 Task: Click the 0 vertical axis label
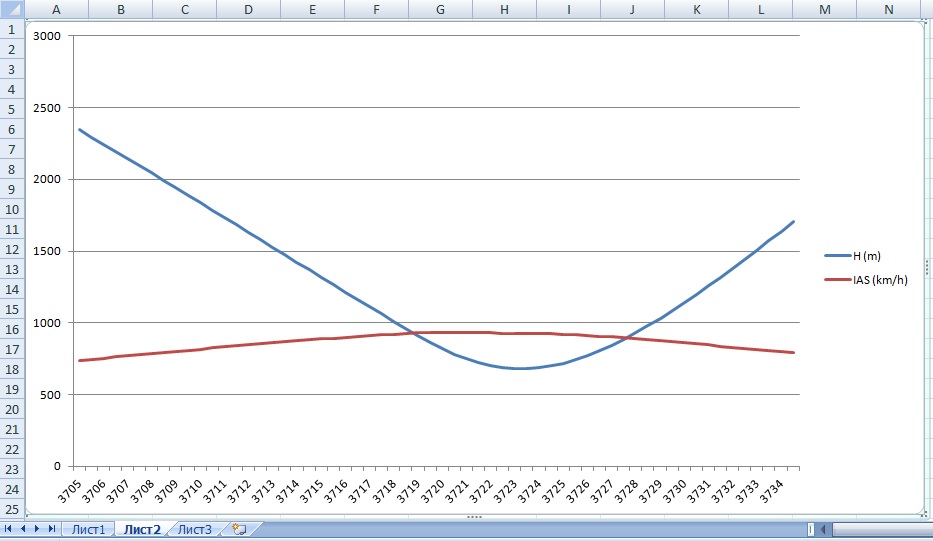pyautogui.click(x=57, y=466)
